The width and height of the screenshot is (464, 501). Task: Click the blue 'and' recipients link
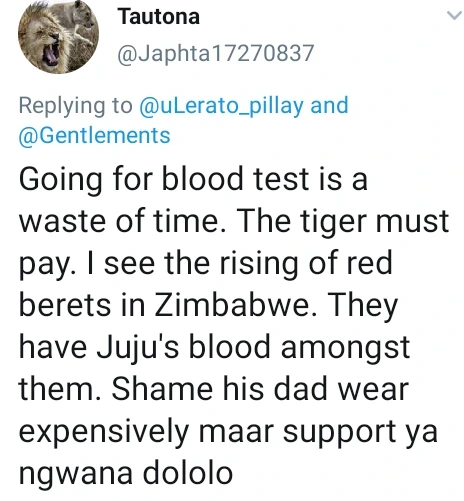click(x=329, y=105)
